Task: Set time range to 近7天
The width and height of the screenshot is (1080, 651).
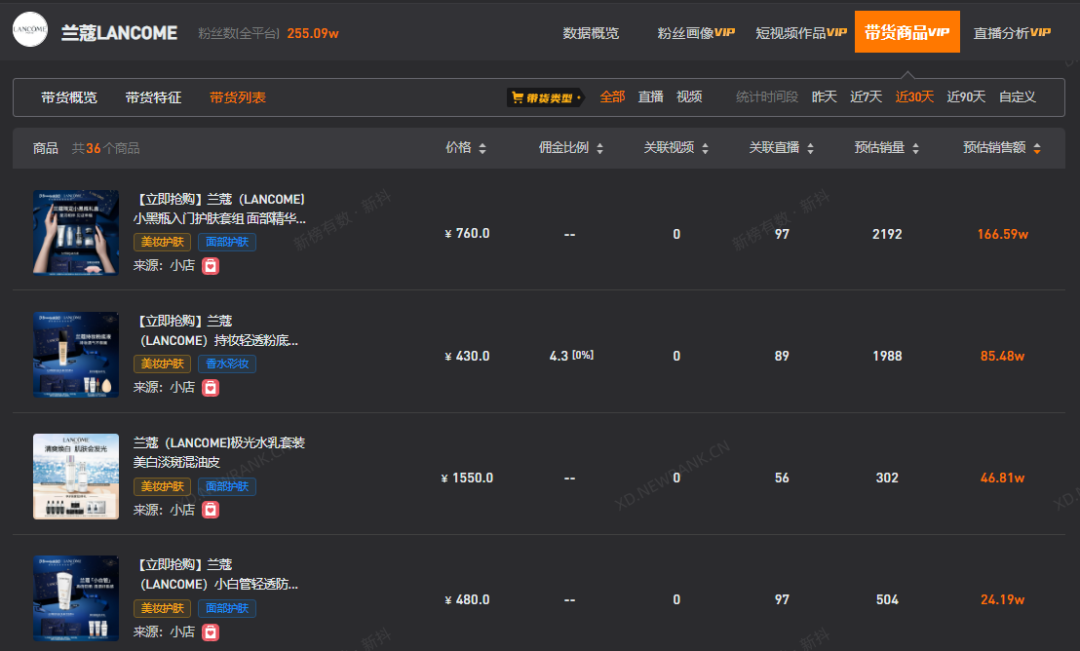Action: [x=866, y=97]
